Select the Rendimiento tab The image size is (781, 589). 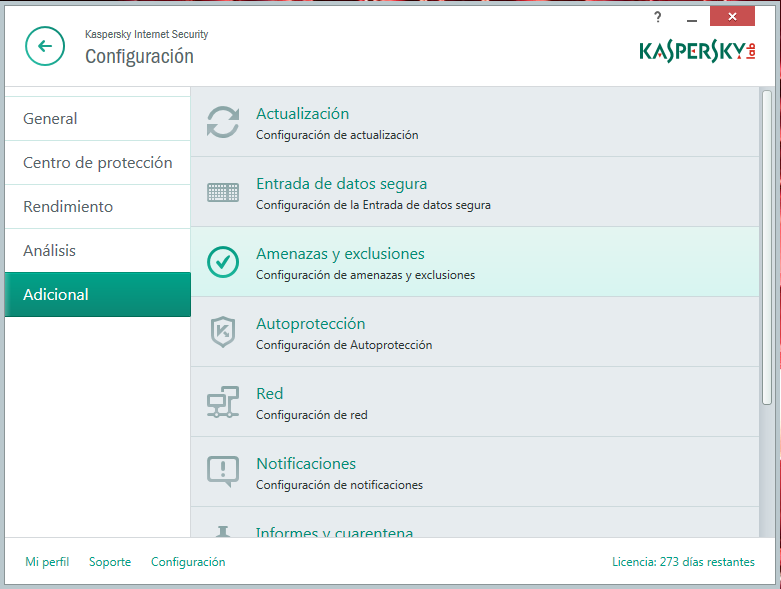coord(98,207)
